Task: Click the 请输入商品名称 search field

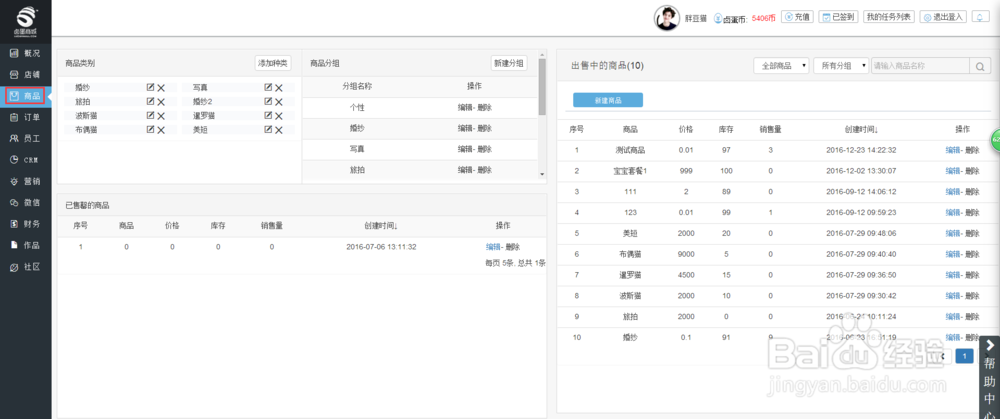Action: coord(920,66)
